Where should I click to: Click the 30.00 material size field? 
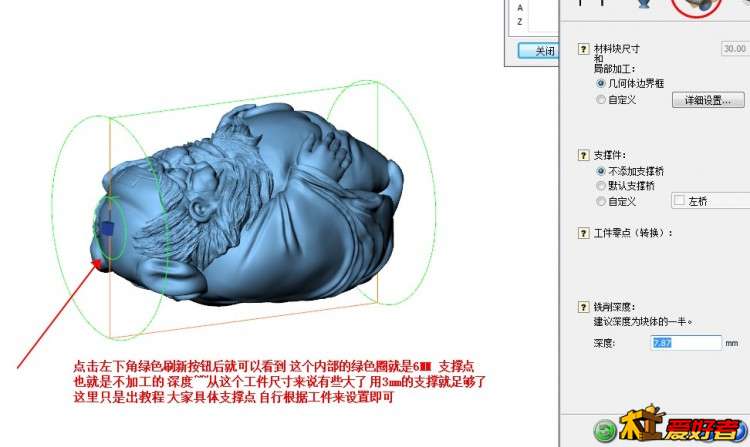tap(734, 48)
